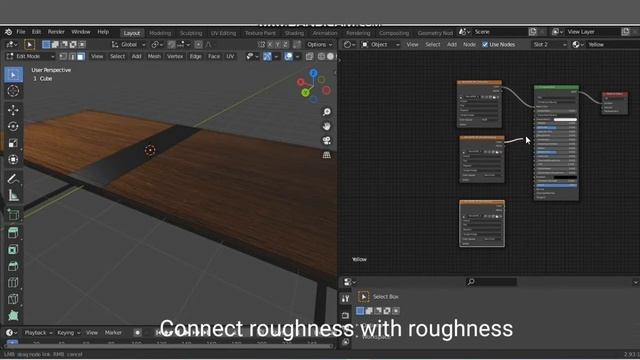This screenshot has height=360, width=640.
Task: Enable vertex select mode
Action: [x=63, y=56]
